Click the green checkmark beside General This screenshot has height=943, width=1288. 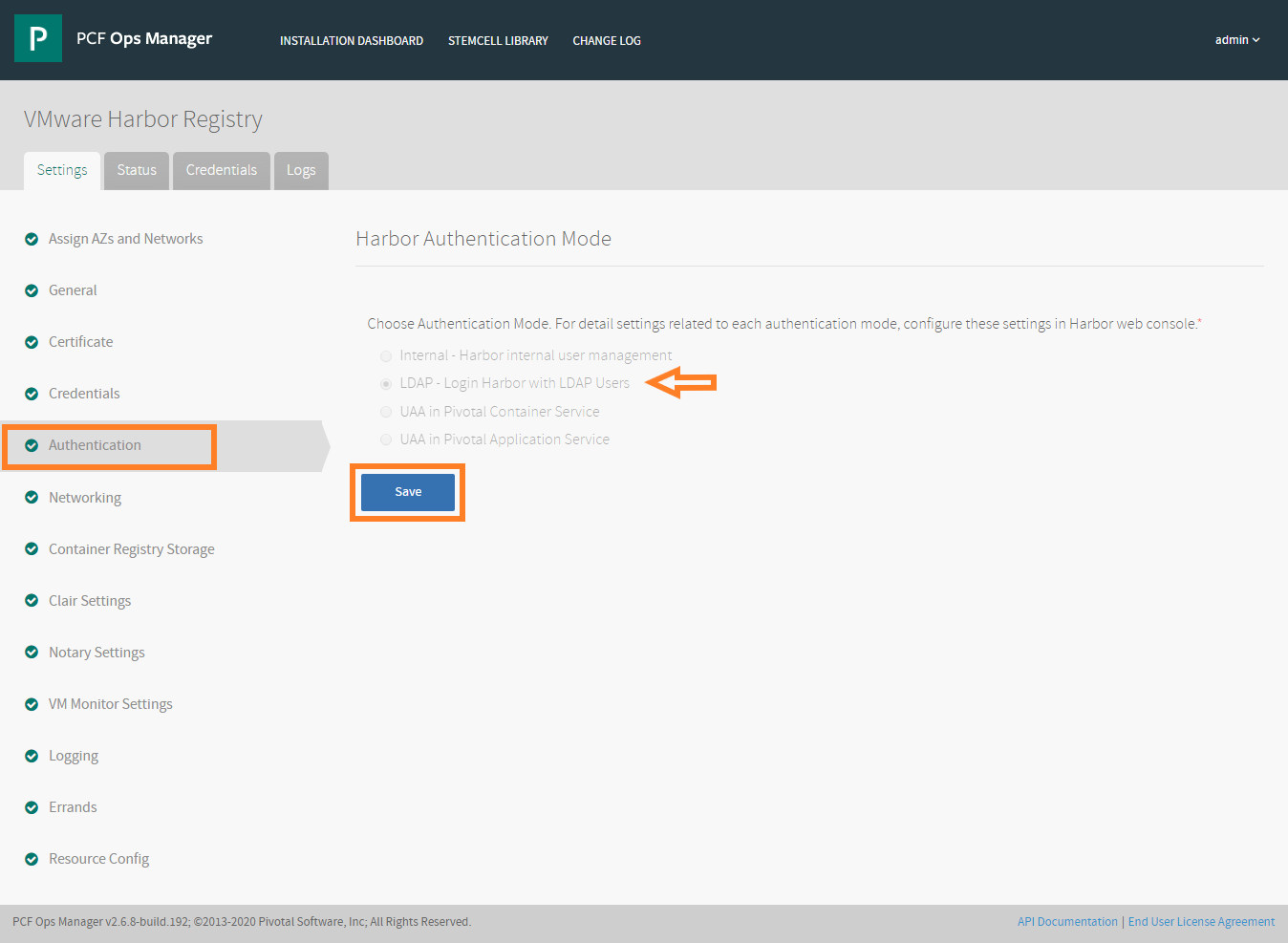point(32,290)
